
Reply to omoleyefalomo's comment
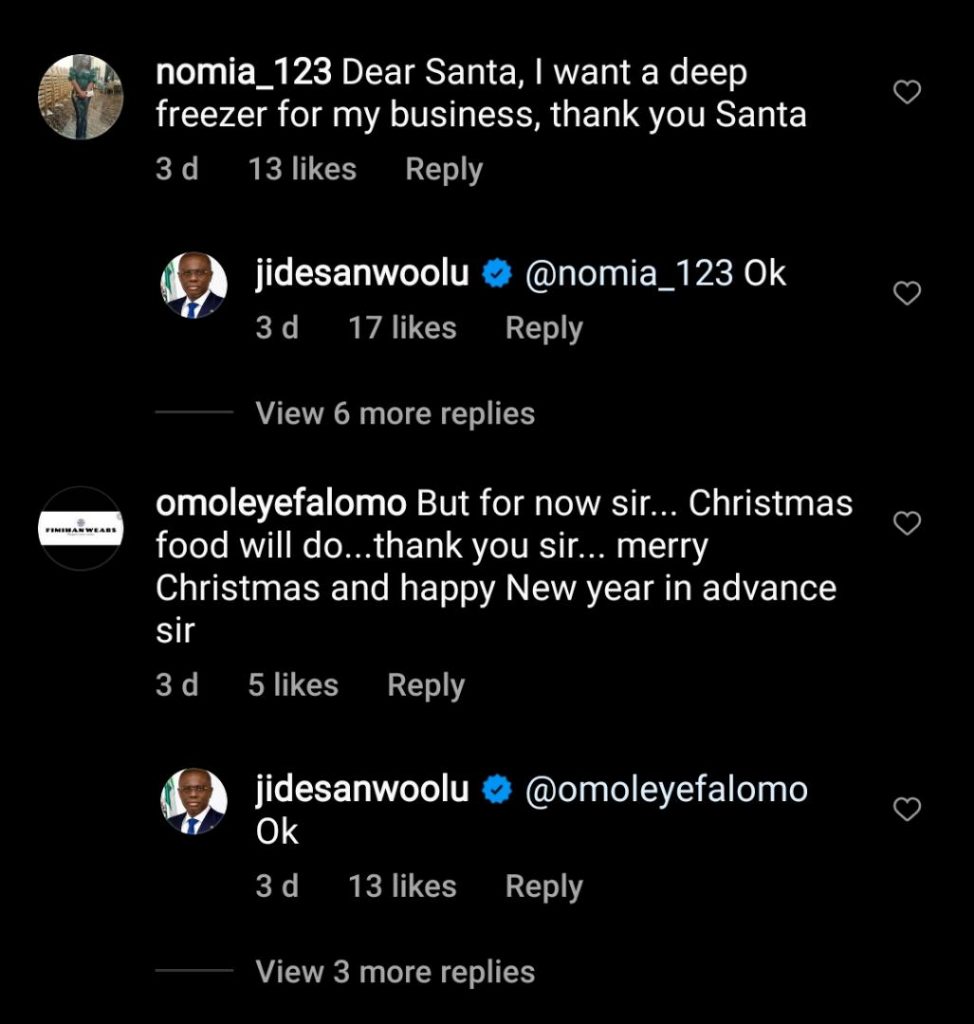(425, 685)
